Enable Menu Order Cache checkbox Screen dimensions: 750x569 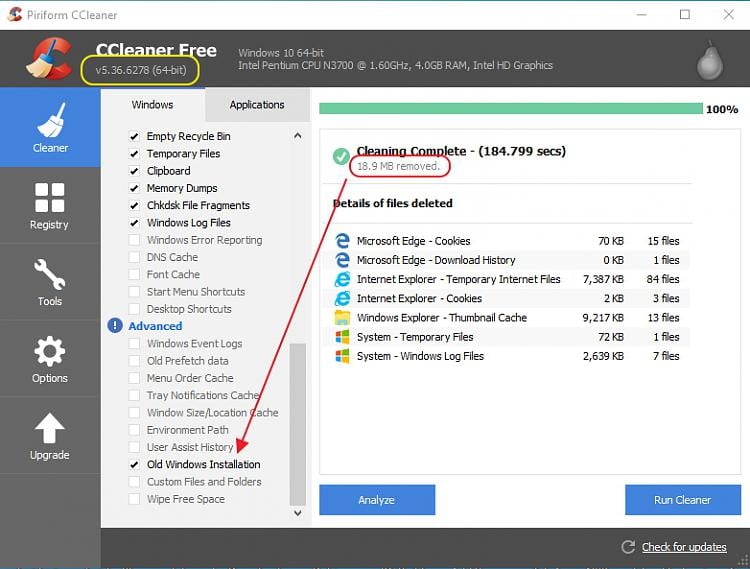(x=134, y=378)
